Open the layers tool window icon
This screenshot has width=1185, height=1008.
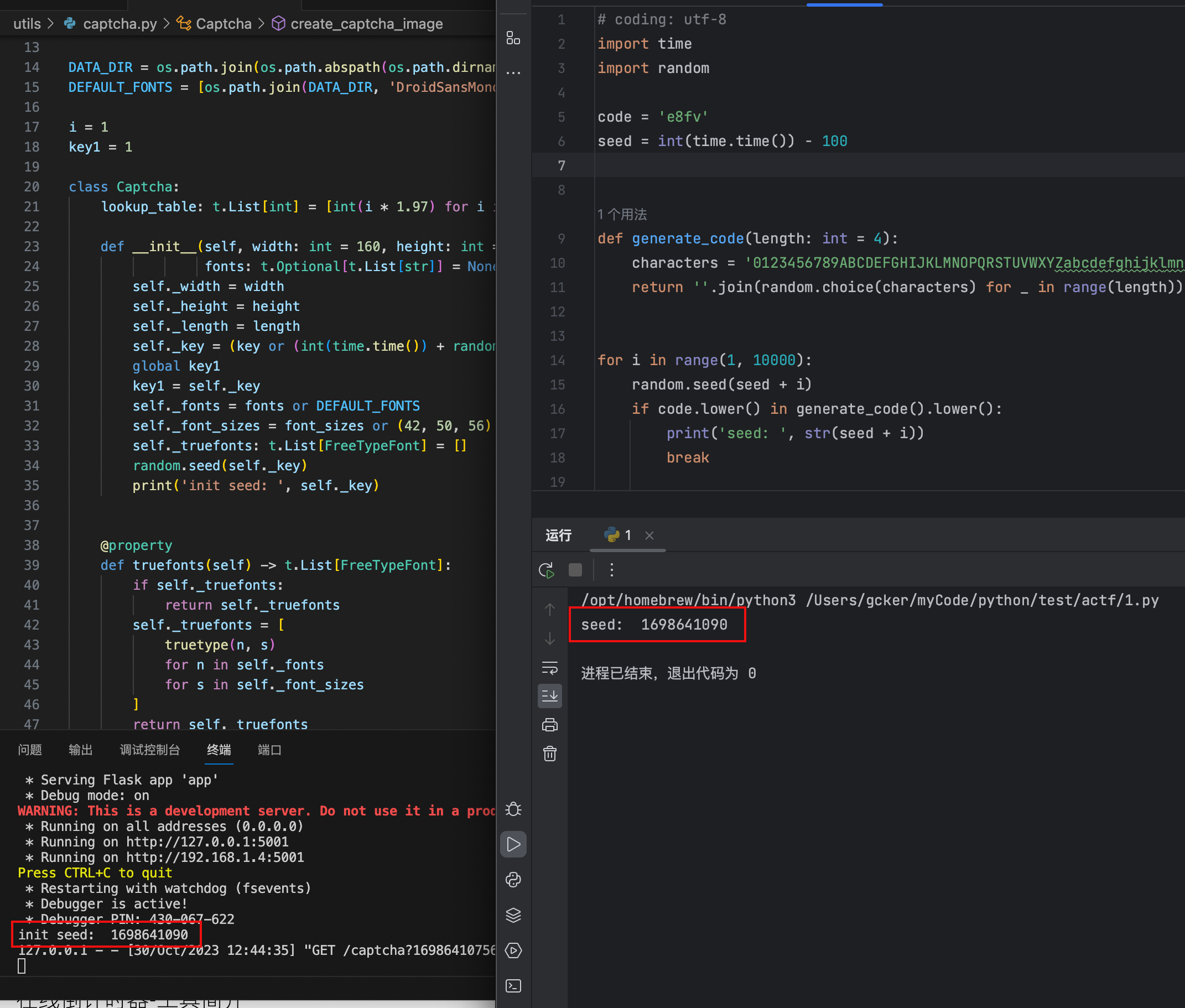click(x=513, y=916)
